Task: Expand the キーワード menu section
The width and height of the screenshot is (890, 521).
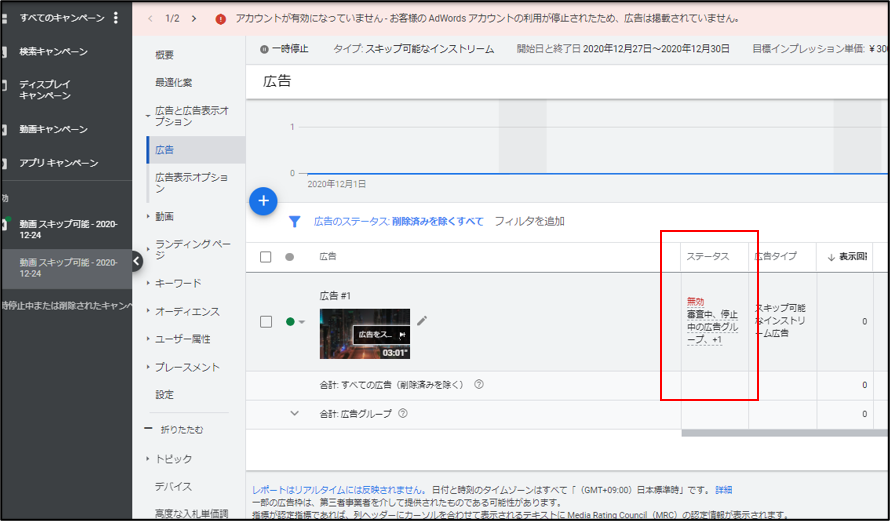Action: click(x=148, y=283)
